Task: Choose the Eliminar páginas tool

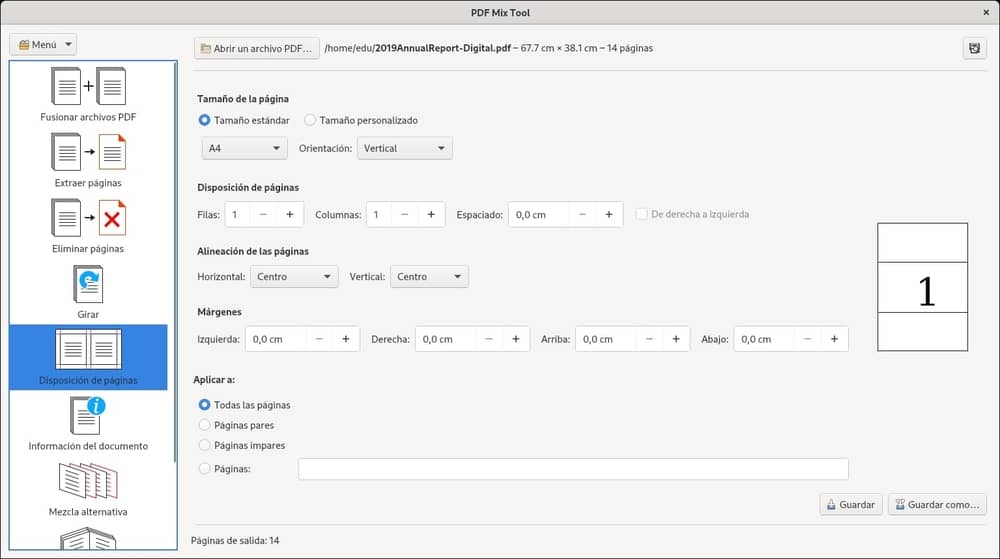Action: click(x=88, y=226)
